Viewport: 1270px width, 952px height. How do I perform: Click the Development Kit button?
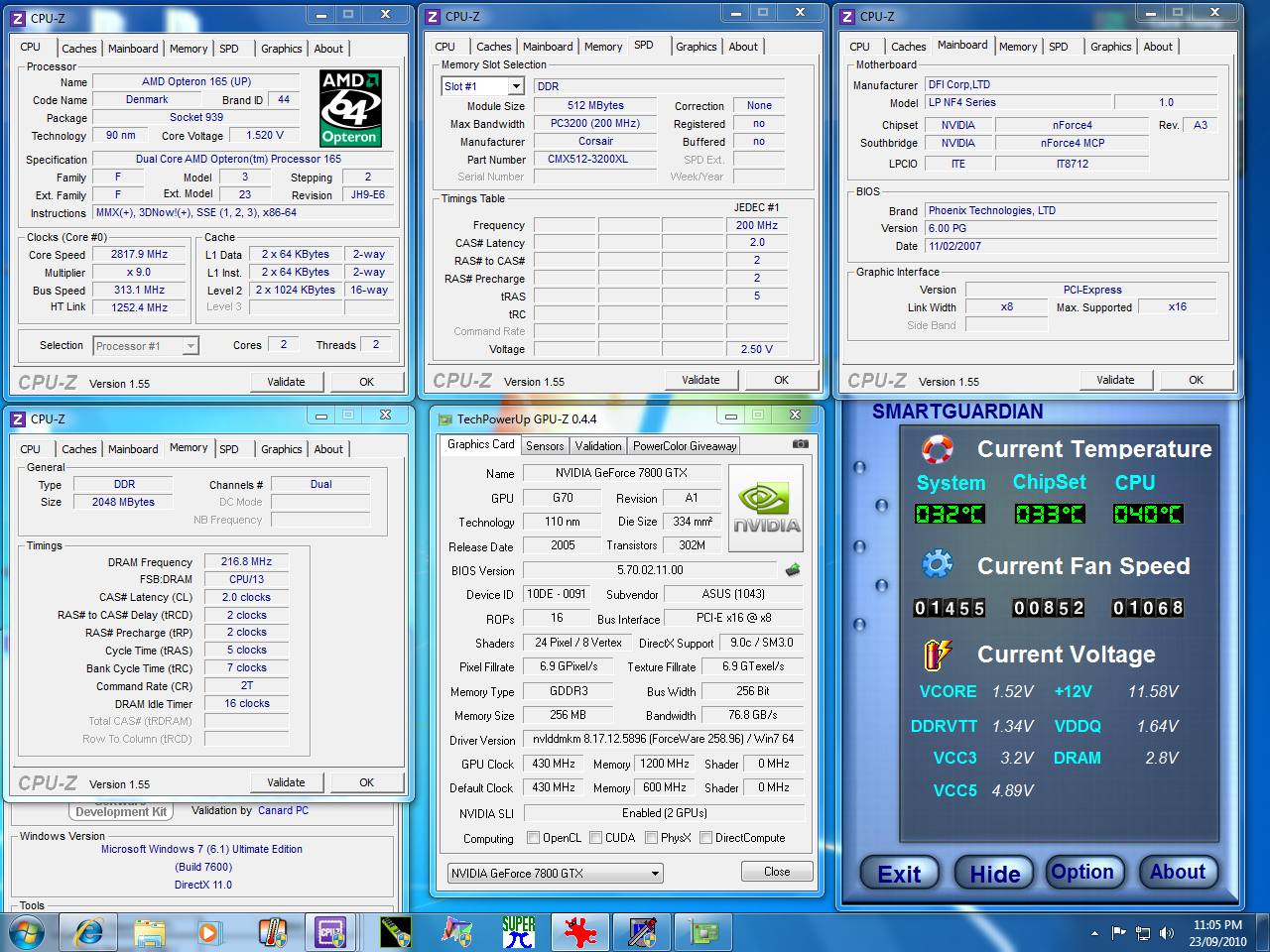121,811
